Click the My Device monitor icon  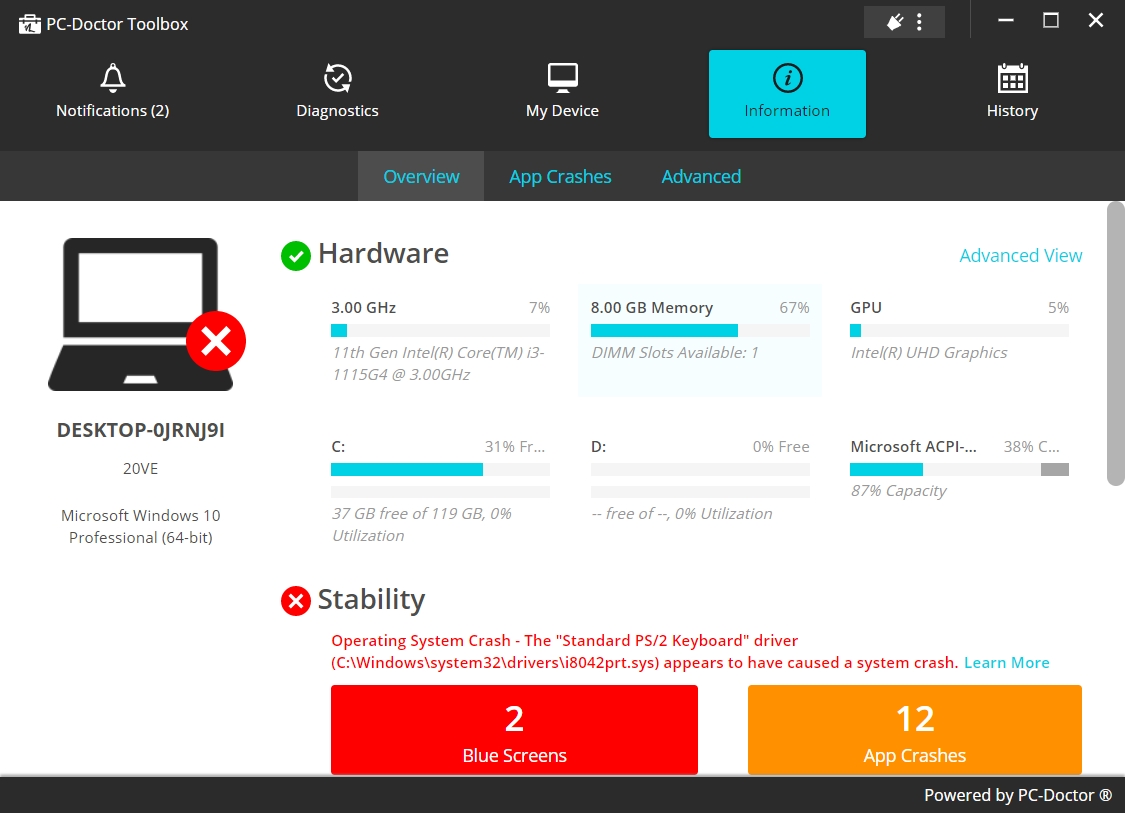562,78
